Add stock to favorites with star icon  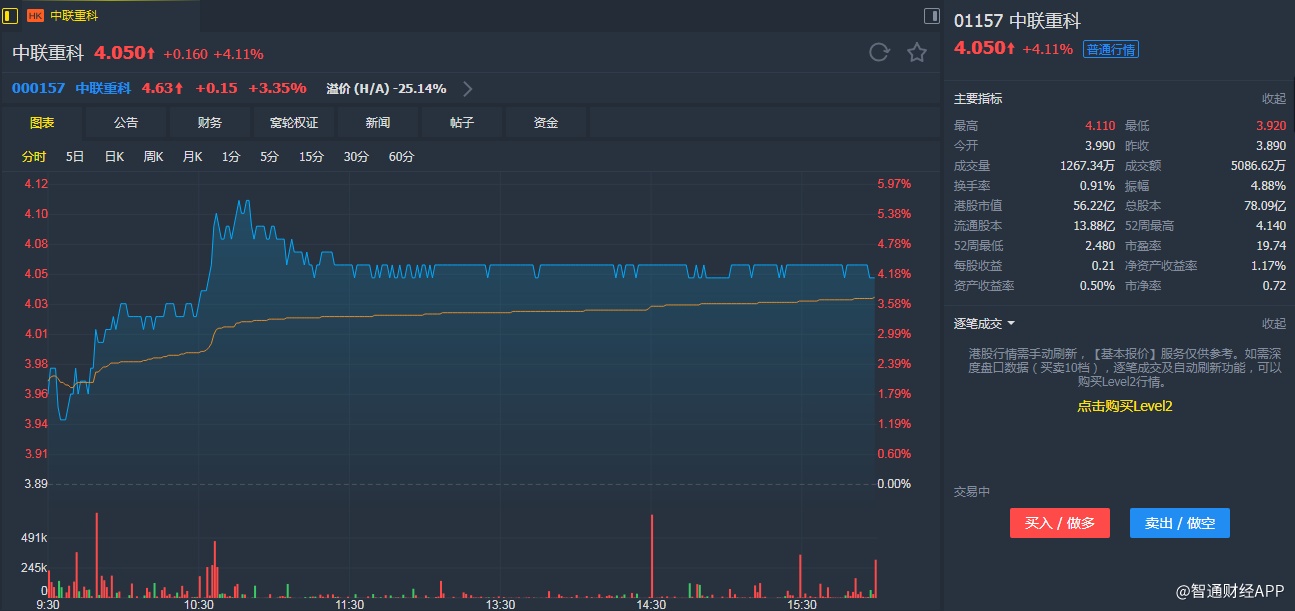pos(916,53)
